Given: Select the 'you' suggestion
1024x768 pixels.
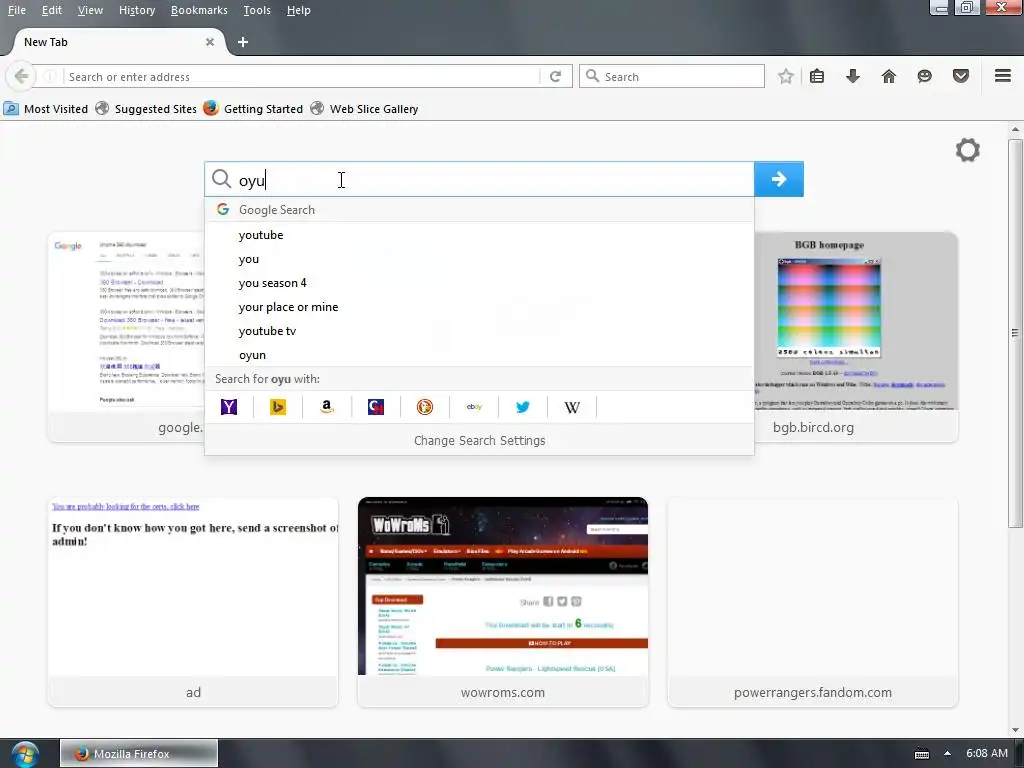Looking at the screenshot, I should (x=479, y=259).
